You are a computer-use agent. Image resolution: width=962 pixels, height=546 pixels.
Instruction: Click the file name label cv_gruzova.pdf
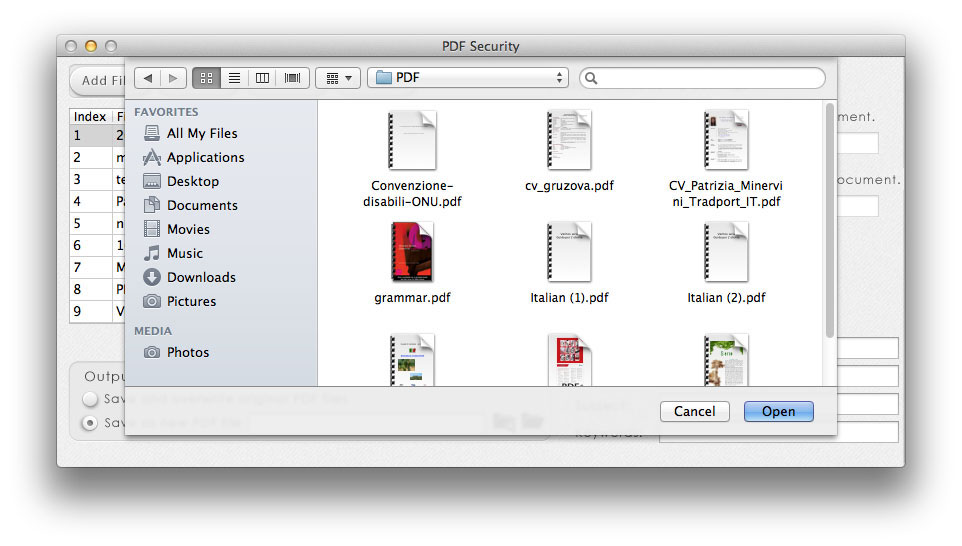pos(569,185)
